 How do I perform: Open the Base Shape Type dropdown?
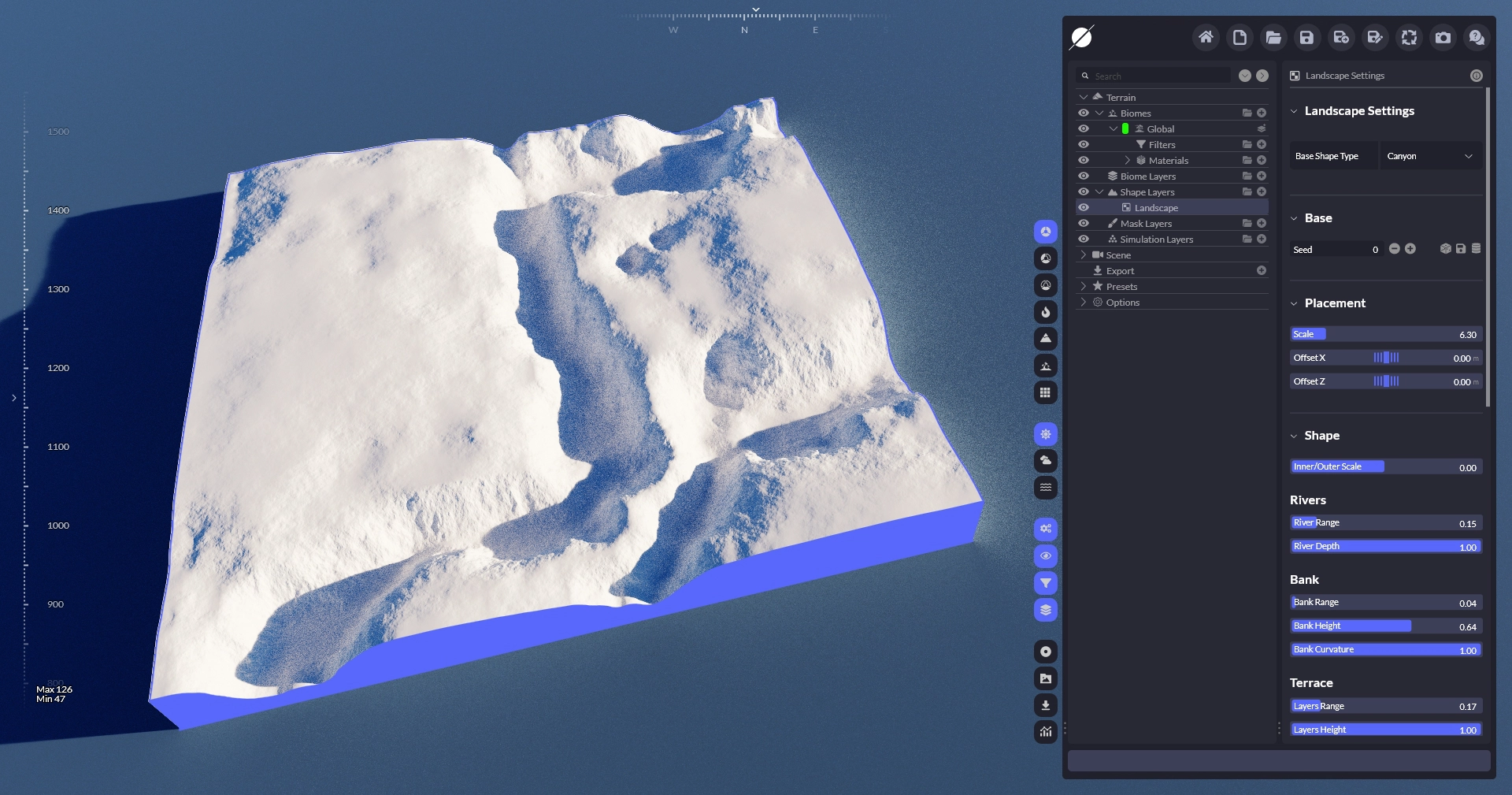pyautogui.click(x=1429, y=156)
